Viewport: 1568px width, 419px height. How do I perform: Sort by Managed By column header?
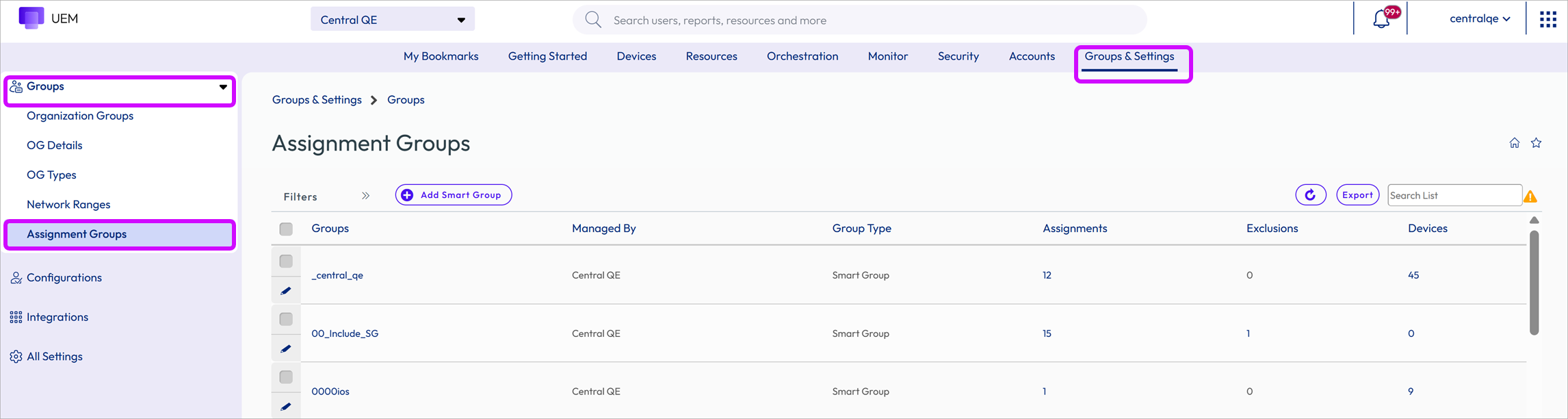pyautogui.click(x=604, y=229)
